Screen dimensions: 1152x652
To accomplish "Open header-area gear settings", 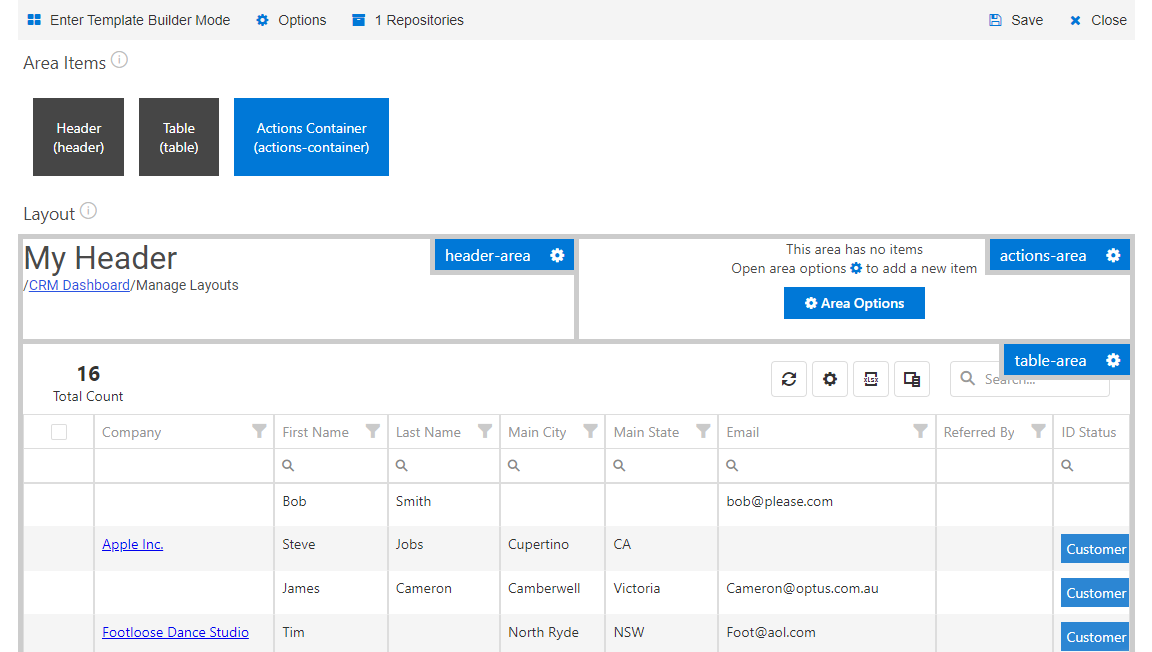I will click(557, 255).
